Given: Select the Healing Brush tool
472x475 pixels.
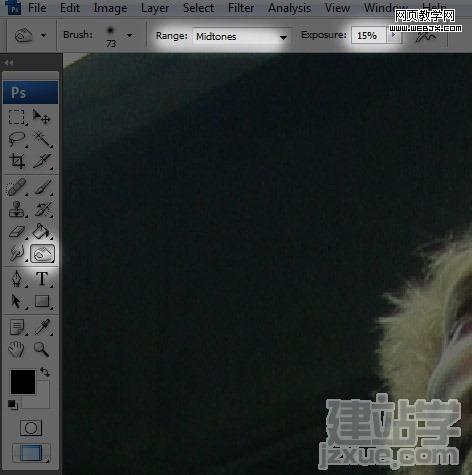Looking at the screenshot, I should [x=16, y=188].
